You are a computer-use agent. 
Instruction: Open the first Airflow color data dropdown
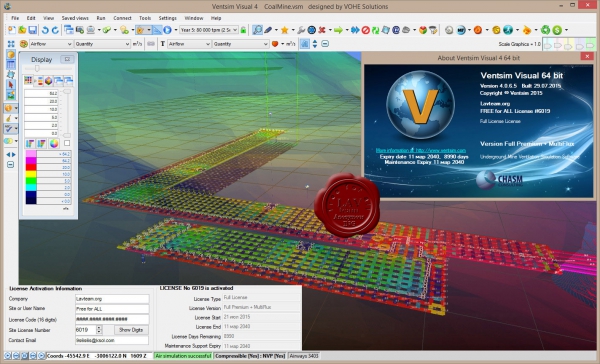51,44
